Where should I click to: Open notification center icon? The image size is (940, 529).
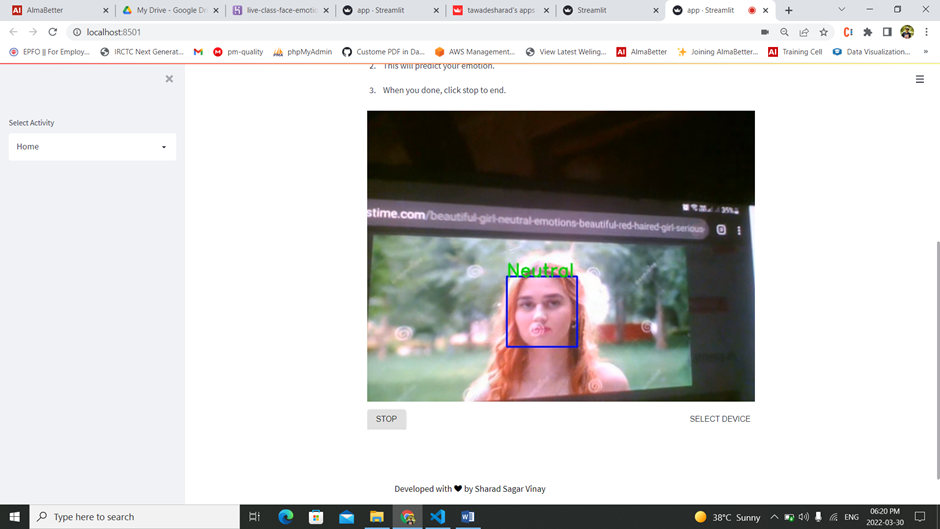point(920,517)
